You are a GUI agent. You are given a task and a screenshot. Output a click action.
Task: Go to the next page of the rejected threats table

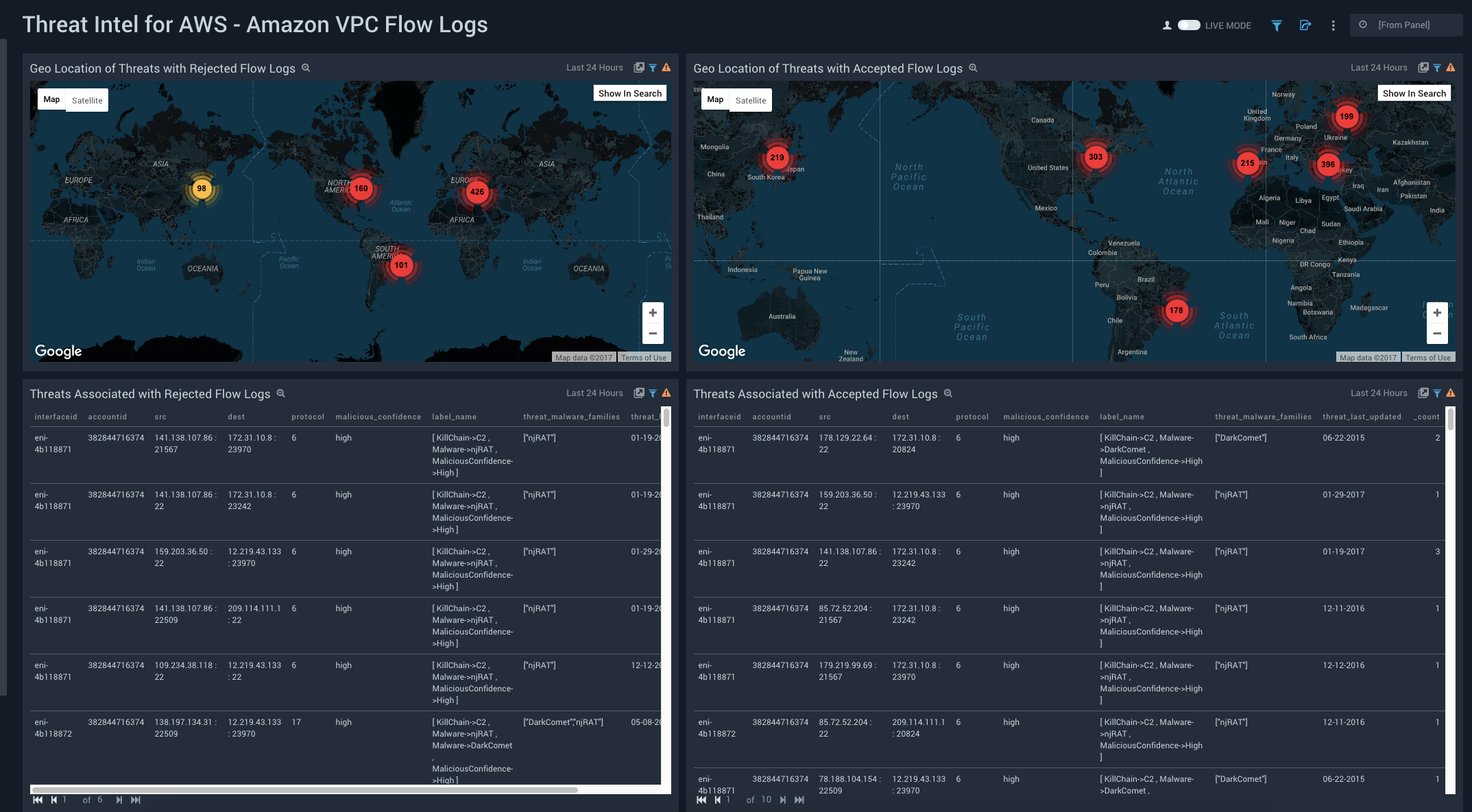tap(118, 799)
